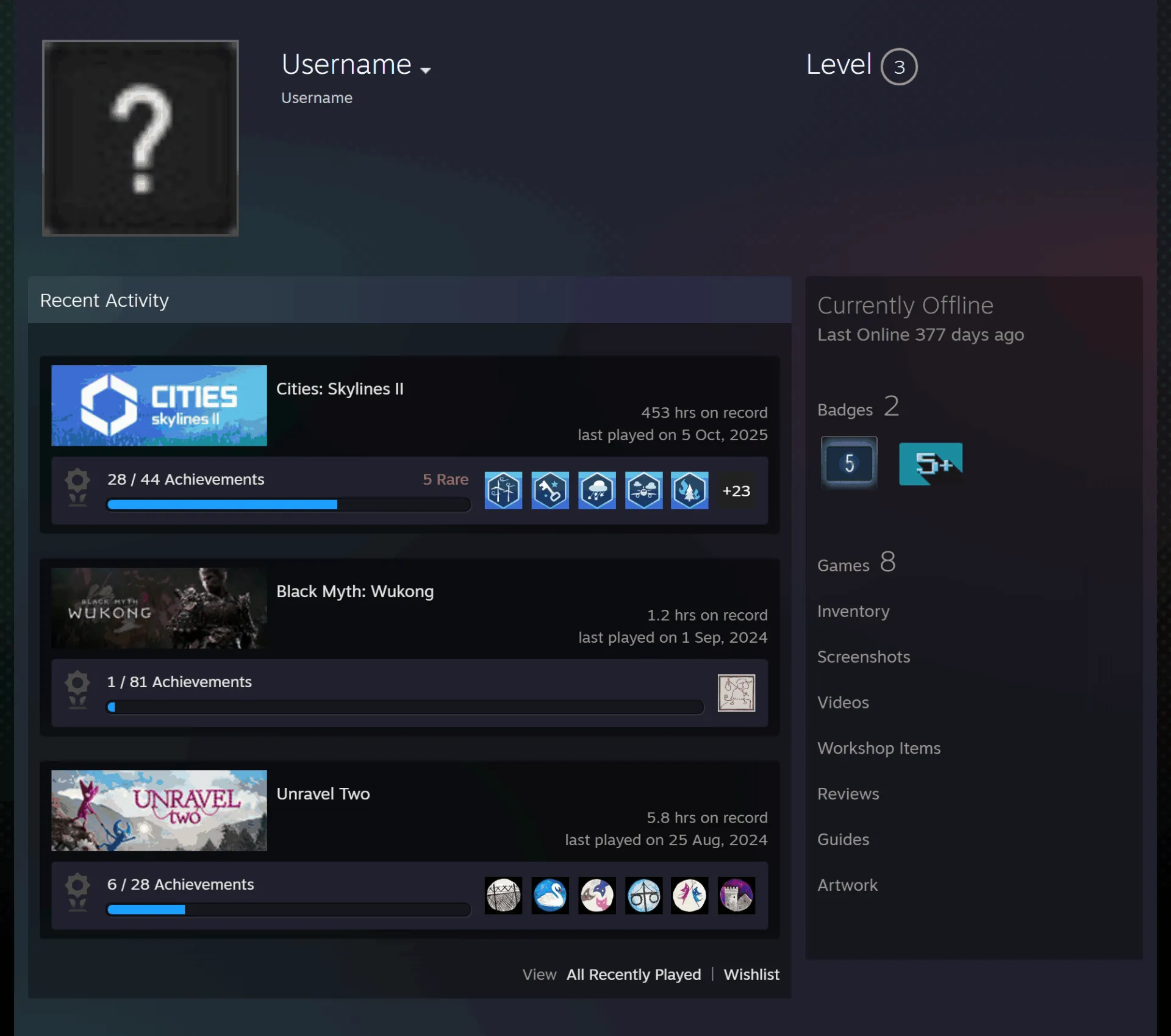Open the Cities: Skylines II game title link
Screen dimensions: 1171x1036
[340, 388]
